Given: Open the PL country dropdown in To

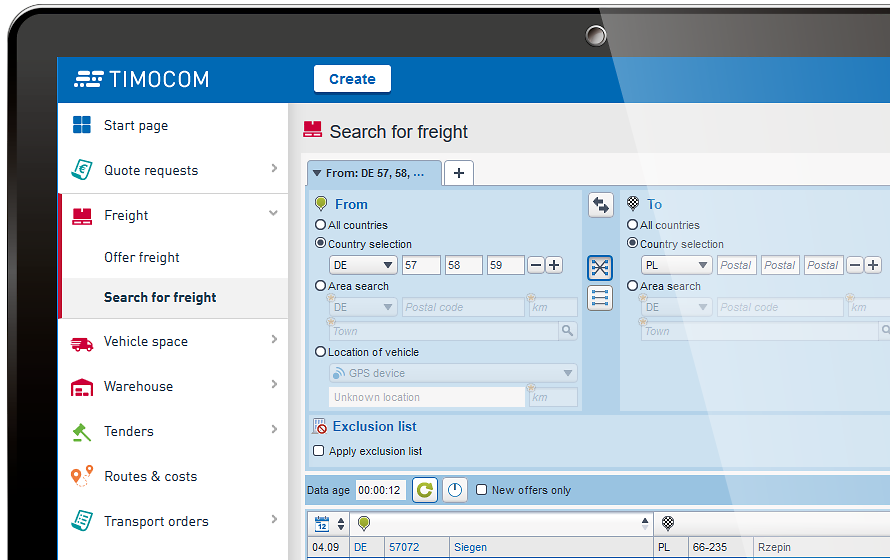Looking at the screenshot, I should pyautogui.click(x=677, y=266).
